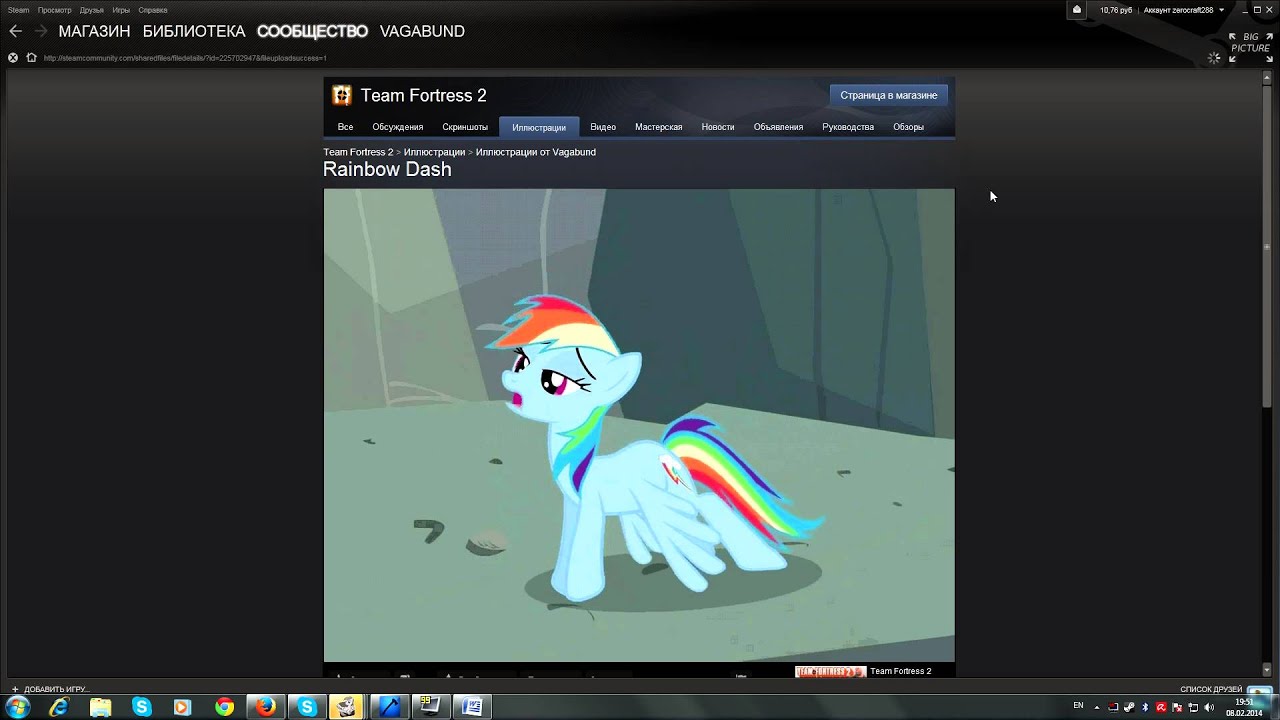1280x720 pixels.
Task: Select the Мастерская tab
Action: (659, 127)
